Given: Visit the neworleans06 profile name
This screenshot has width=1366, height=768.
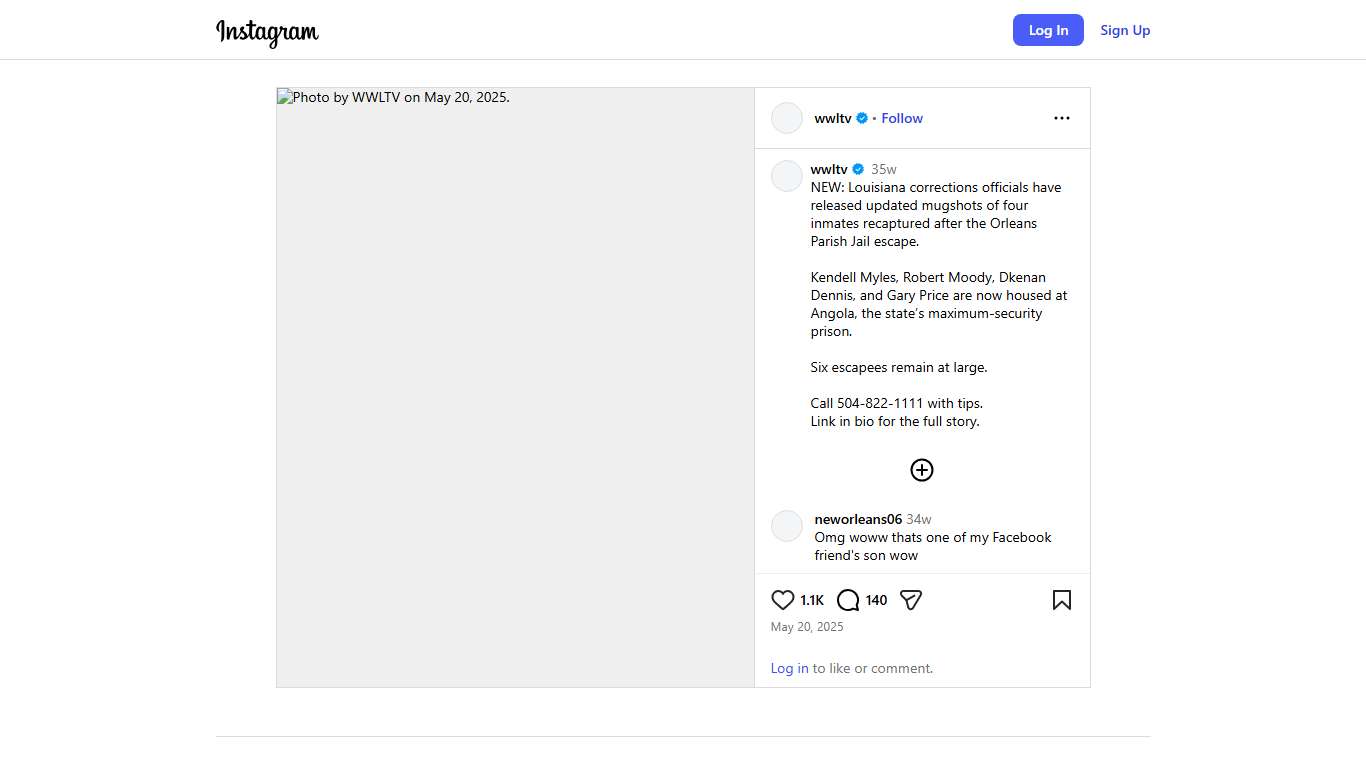Looking at the screenshot, I should click(x=858, y=519).
